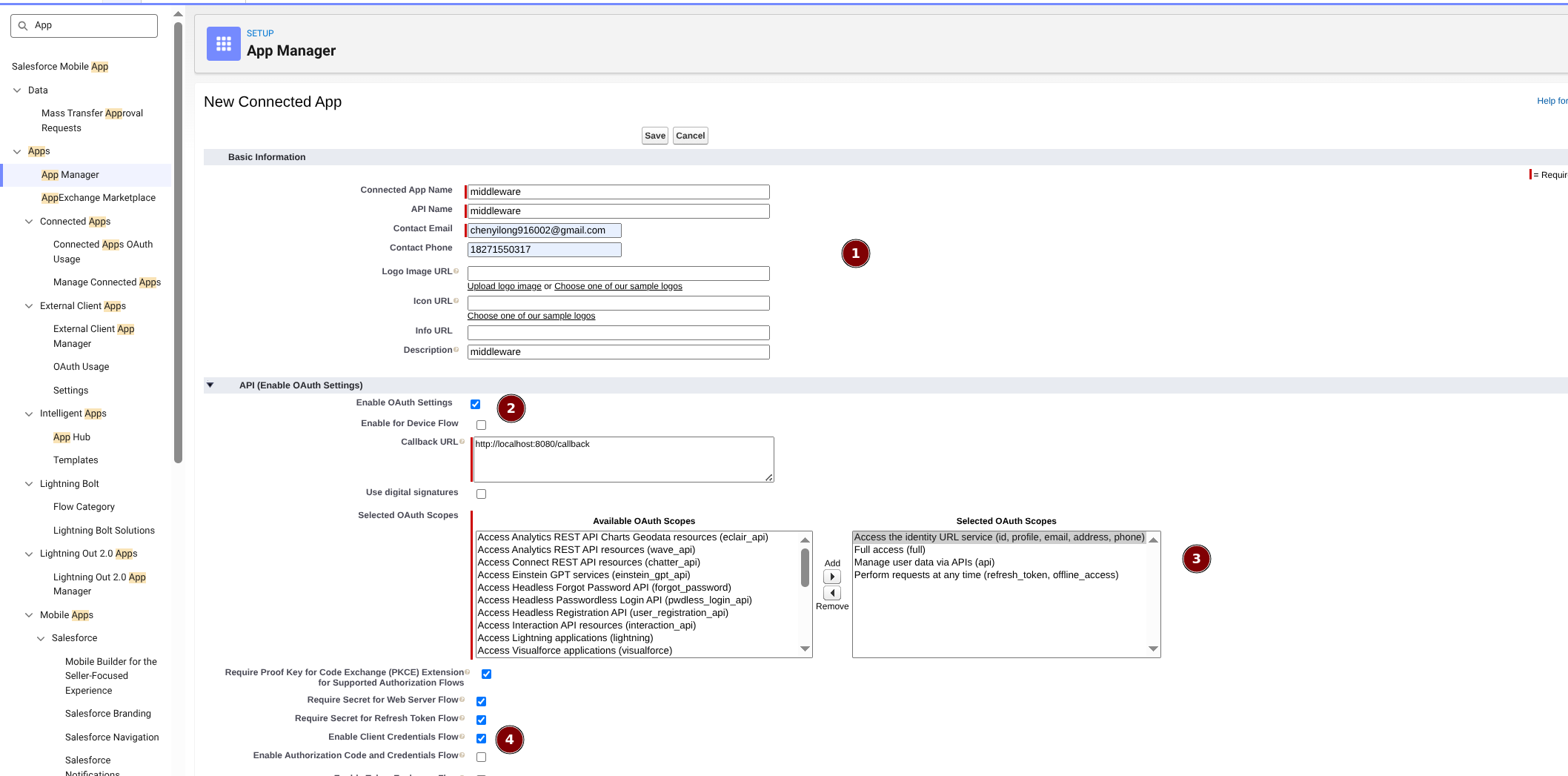Screen dimensions: 1568x776
Task: Collapse Salesforce node under Mobile Apps
Action: (x=41, y=638)
